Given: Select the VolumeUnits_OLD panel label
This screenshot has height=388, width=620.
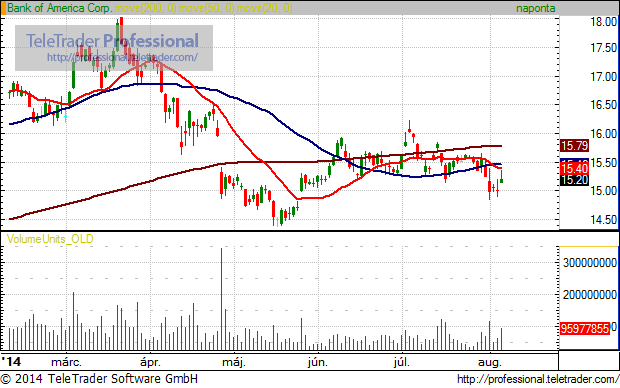Looking at the screenshot, I should [x=50, y=239].
